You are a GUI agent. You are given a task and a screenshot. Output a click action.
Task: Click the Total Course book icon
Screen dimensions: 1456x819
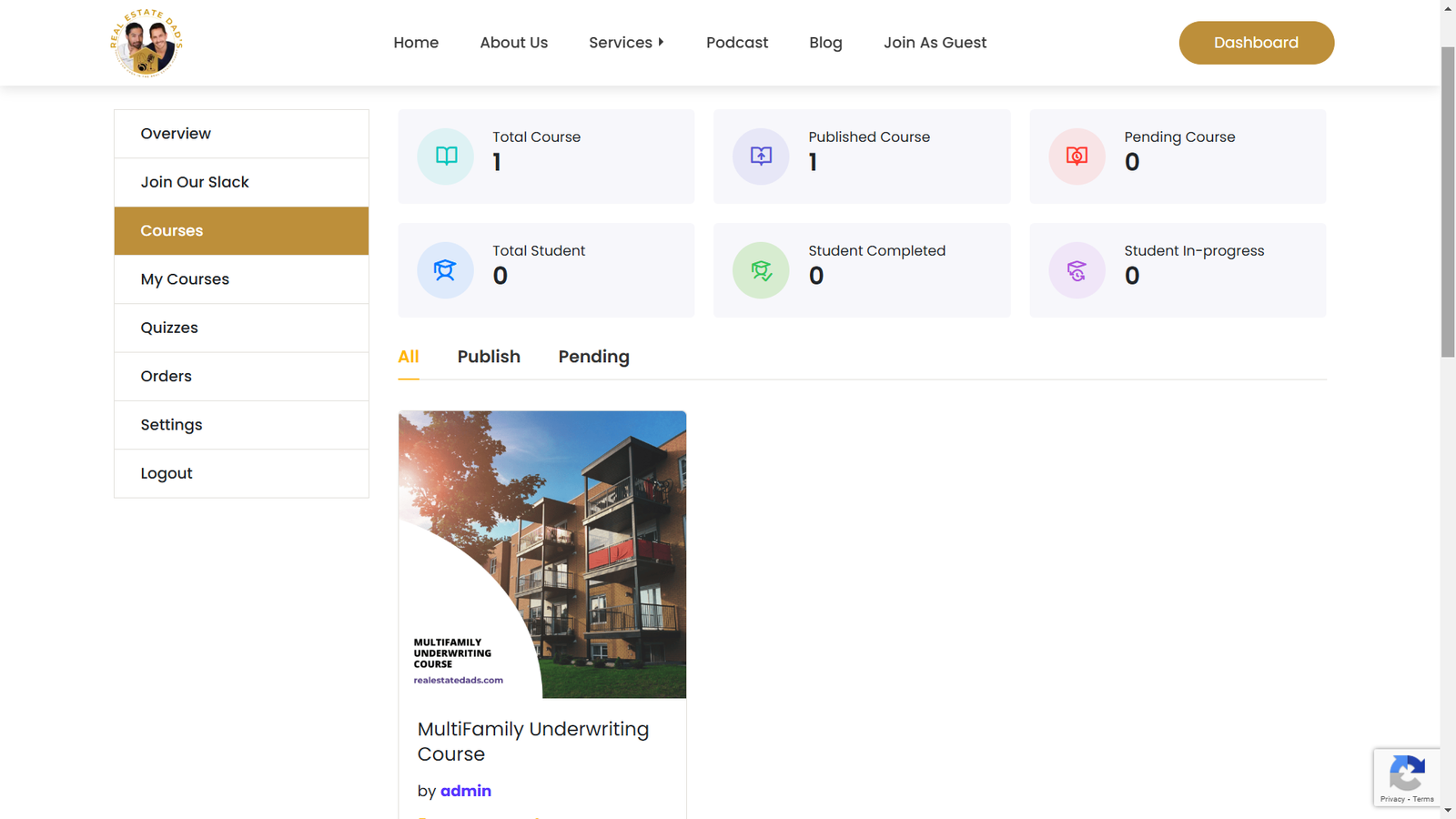point(446,157)
